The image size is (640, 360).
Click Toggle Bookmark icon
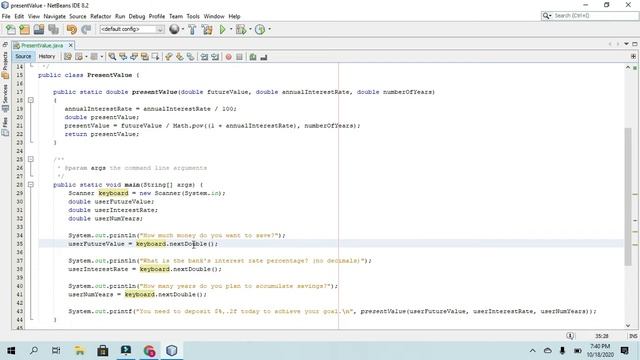pyautogui.click(x=191, y=57)
